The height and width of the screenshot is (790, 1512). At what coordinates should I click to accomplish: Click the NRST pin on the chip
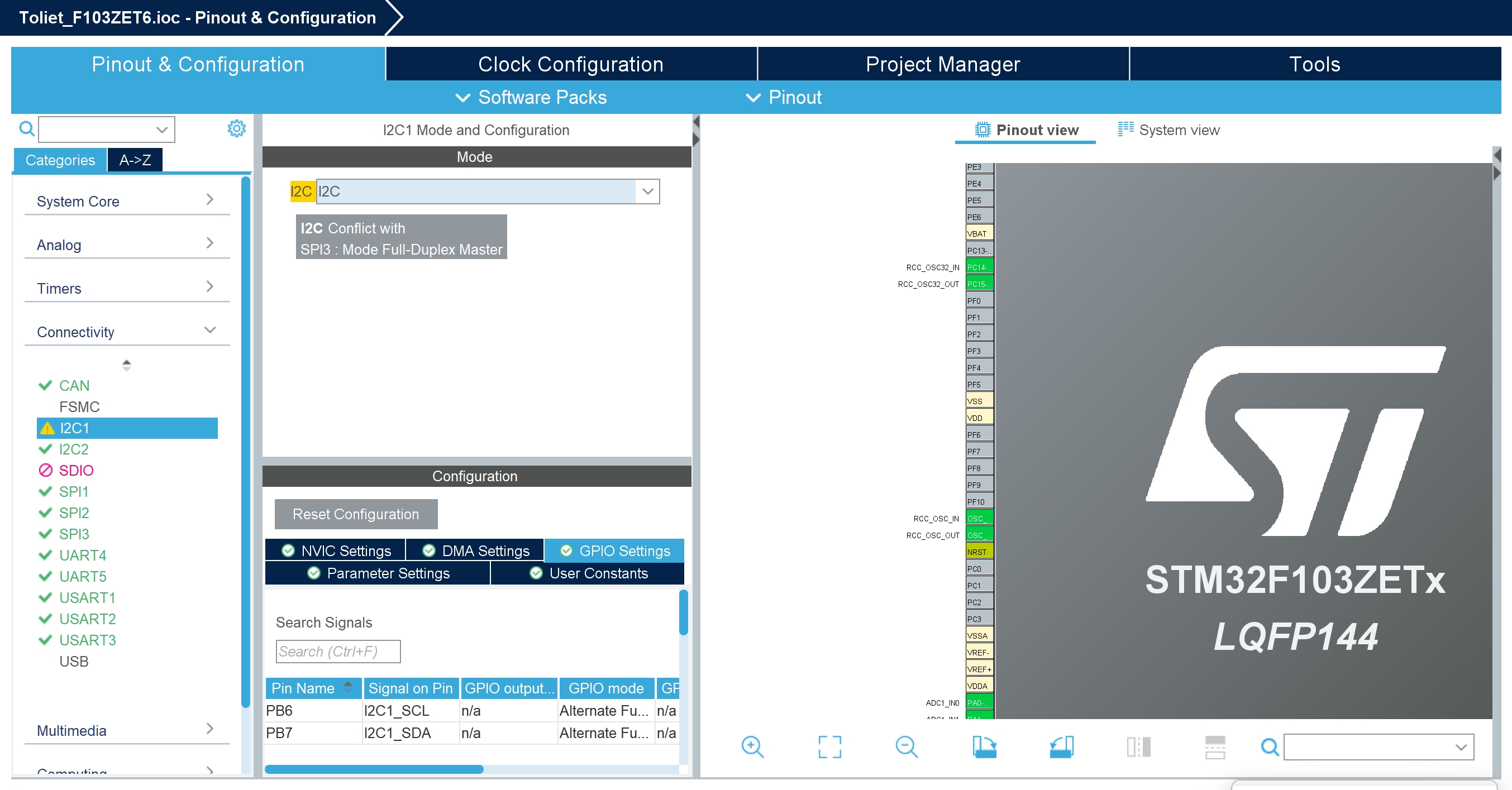pyautogui.click(x=979, y=551)
